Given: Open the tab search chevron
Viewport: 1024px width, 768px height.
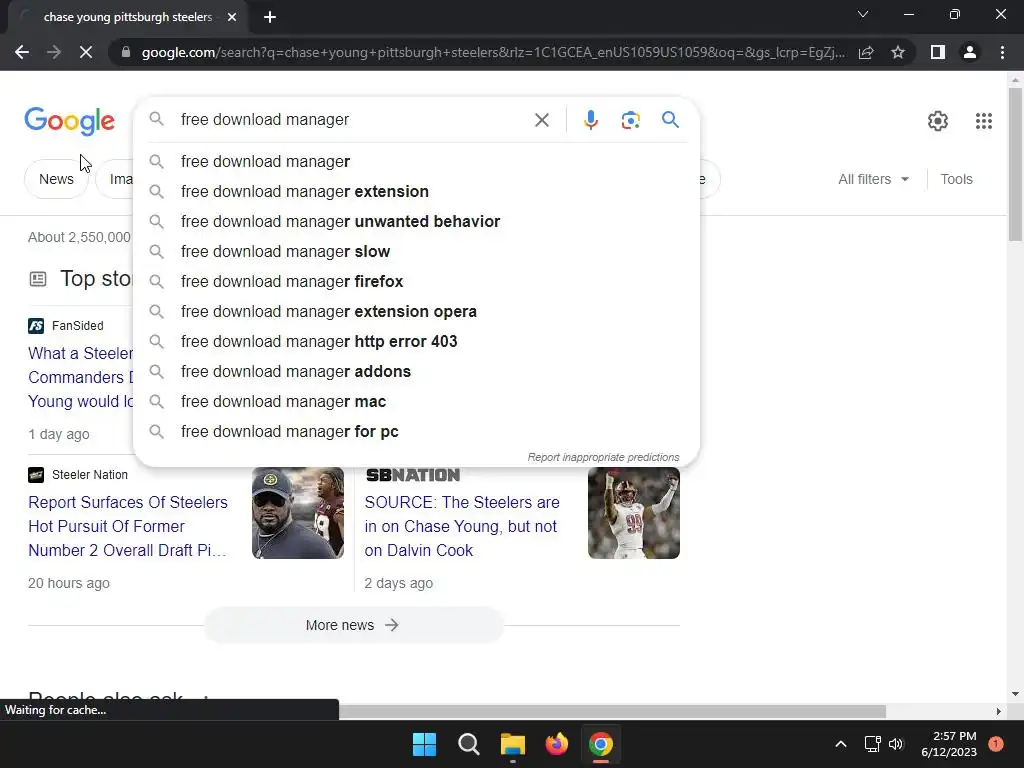Looking at the screenshot, I should coord(863,14).
